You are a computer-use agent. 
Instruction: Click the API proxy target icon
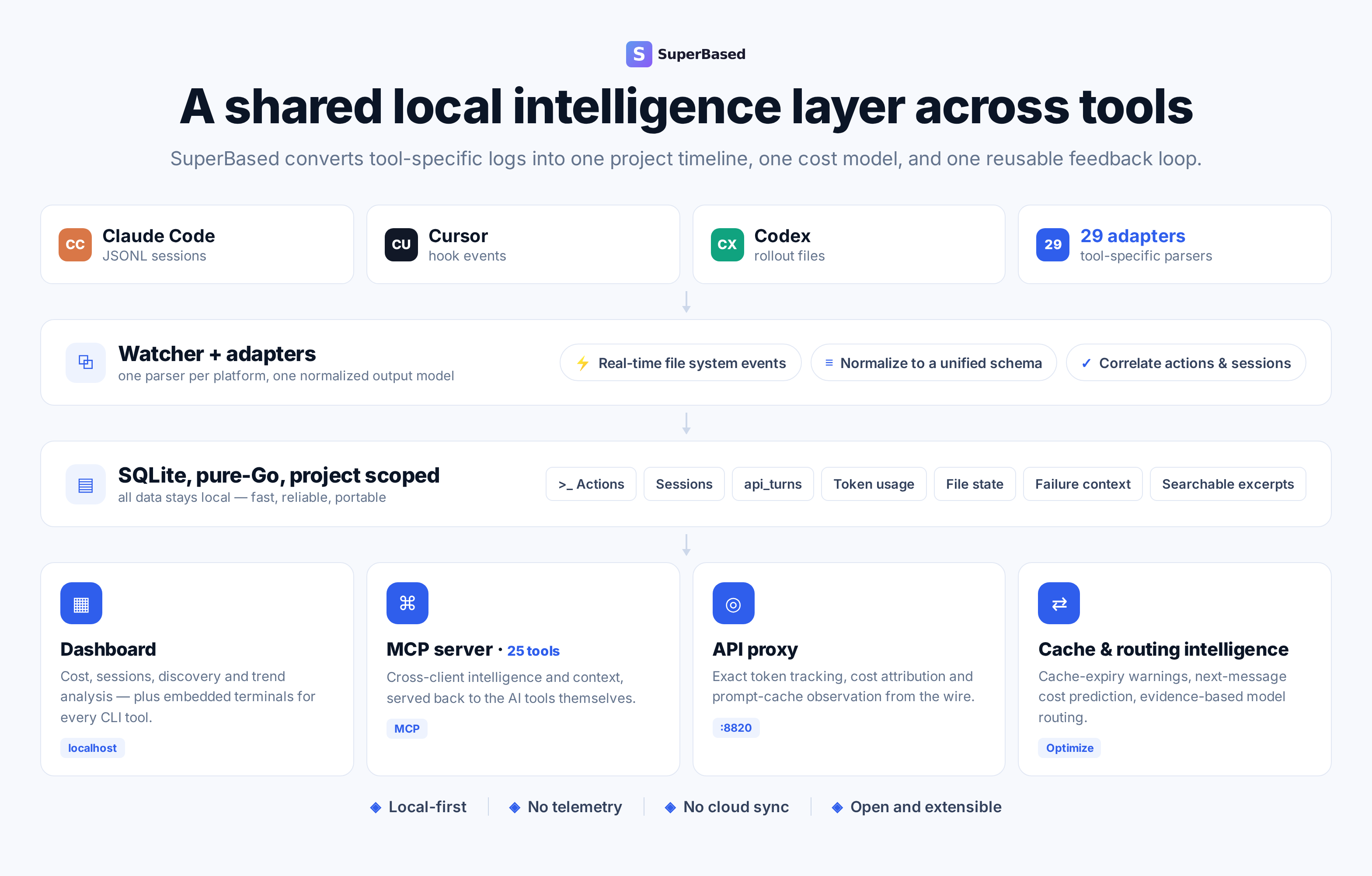pyautogui.click(x=733, y=603)
